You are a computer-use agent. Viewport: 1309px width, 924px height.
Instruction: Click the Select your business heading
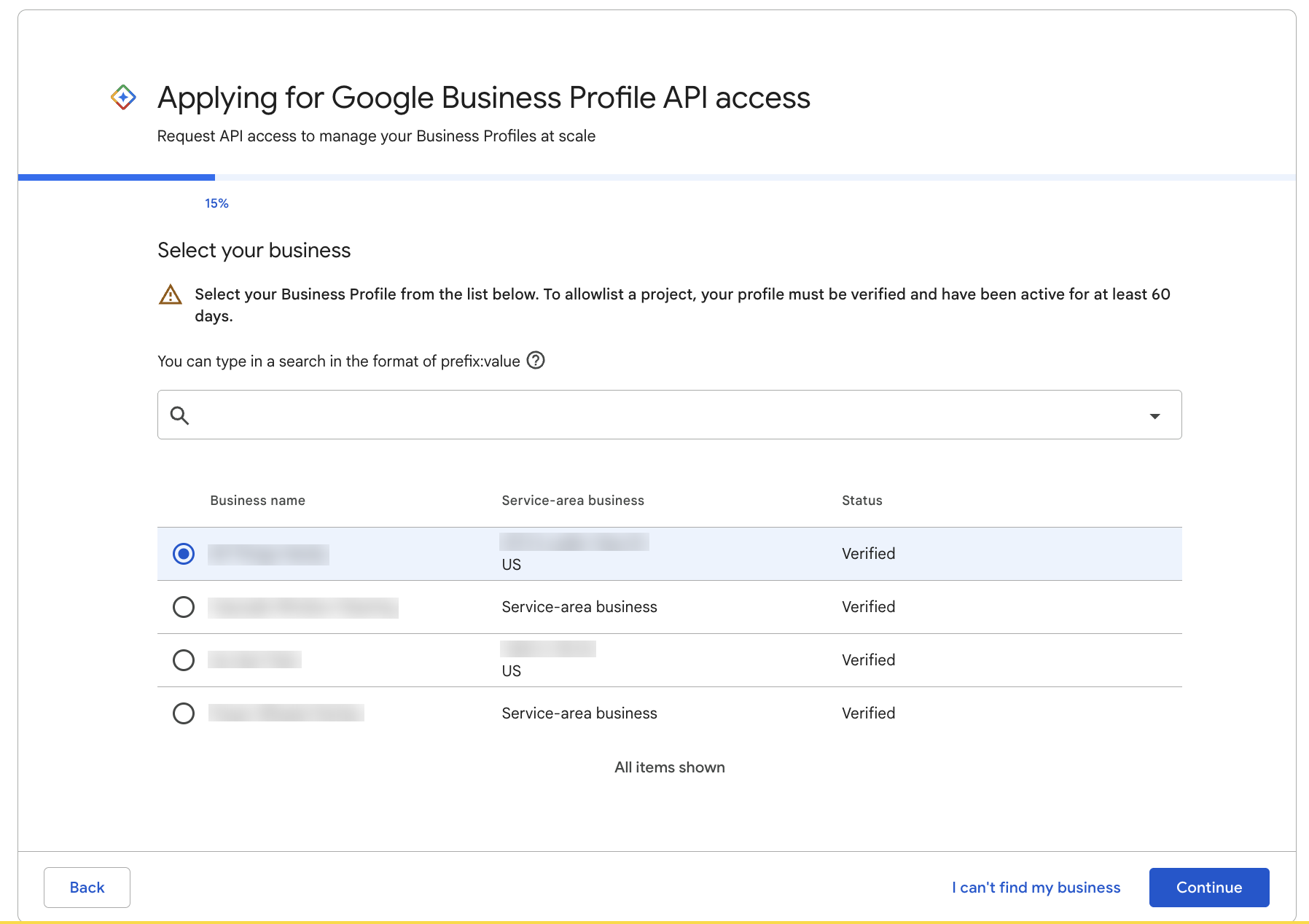[x=254, y=250]
